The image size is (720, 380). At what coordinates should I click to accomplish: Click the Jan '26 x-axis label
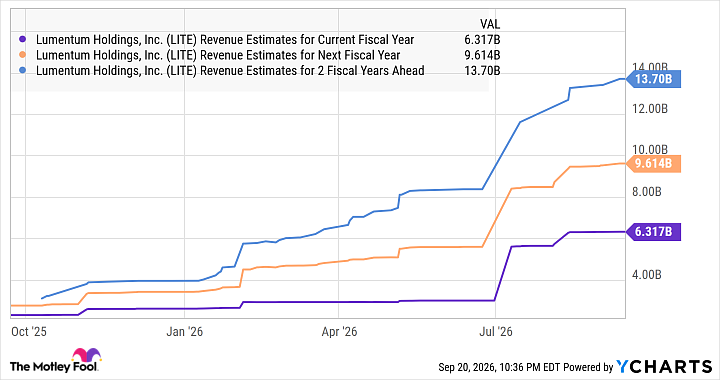pyautogui.click(x=185, y=332)
